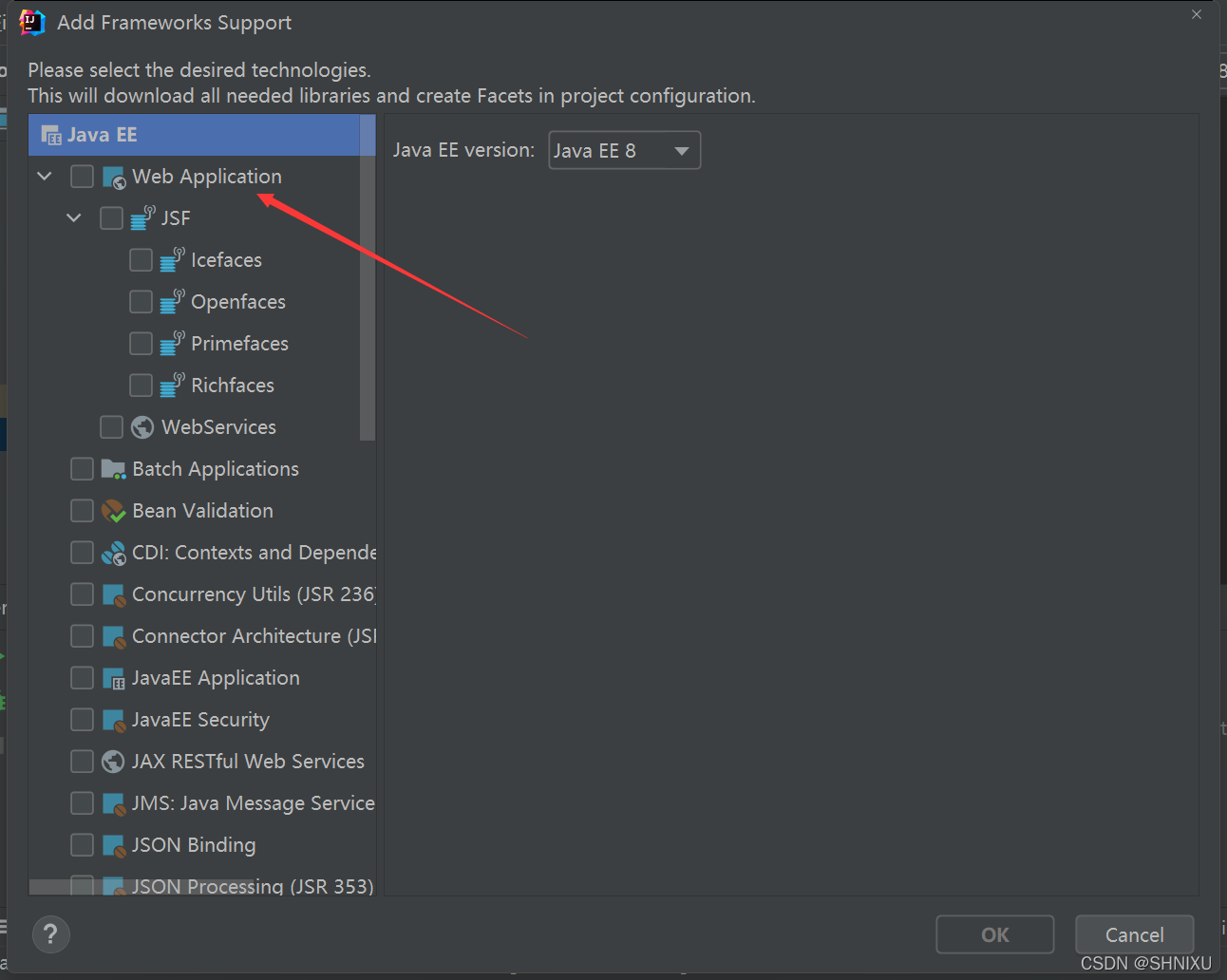Check the JSF checkbox
This screenshot has height=980, width=1227.
pyautogui.click(x=112, y=218)
